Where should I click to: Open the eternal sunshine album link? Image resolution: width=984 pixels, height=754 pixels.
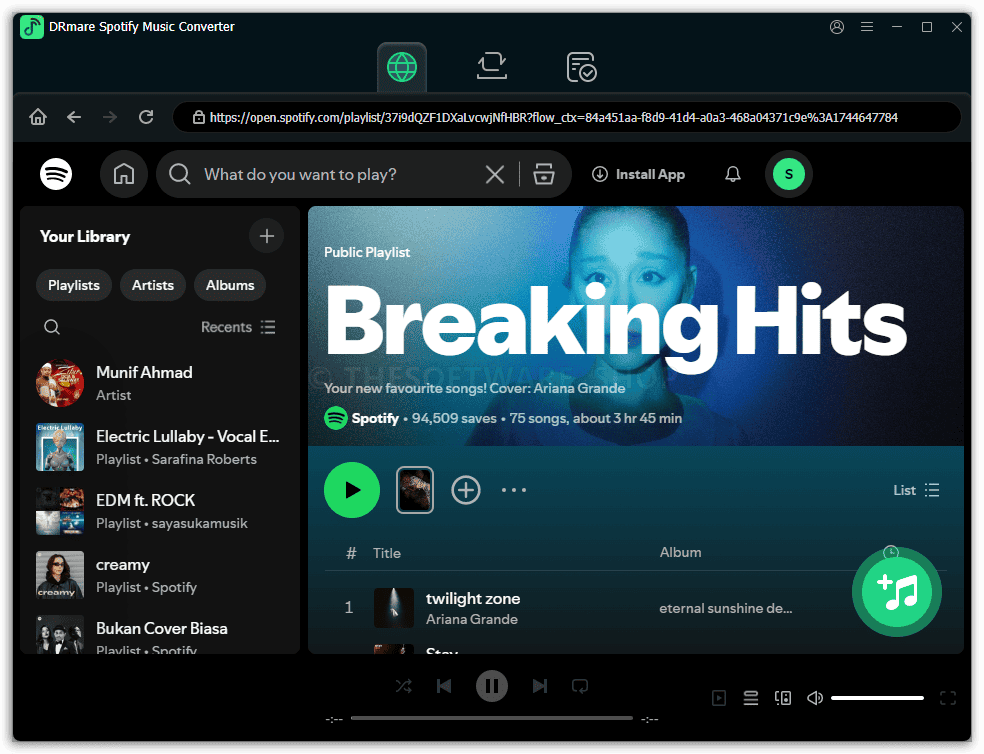pyautogui.click(x=725, y=608)
